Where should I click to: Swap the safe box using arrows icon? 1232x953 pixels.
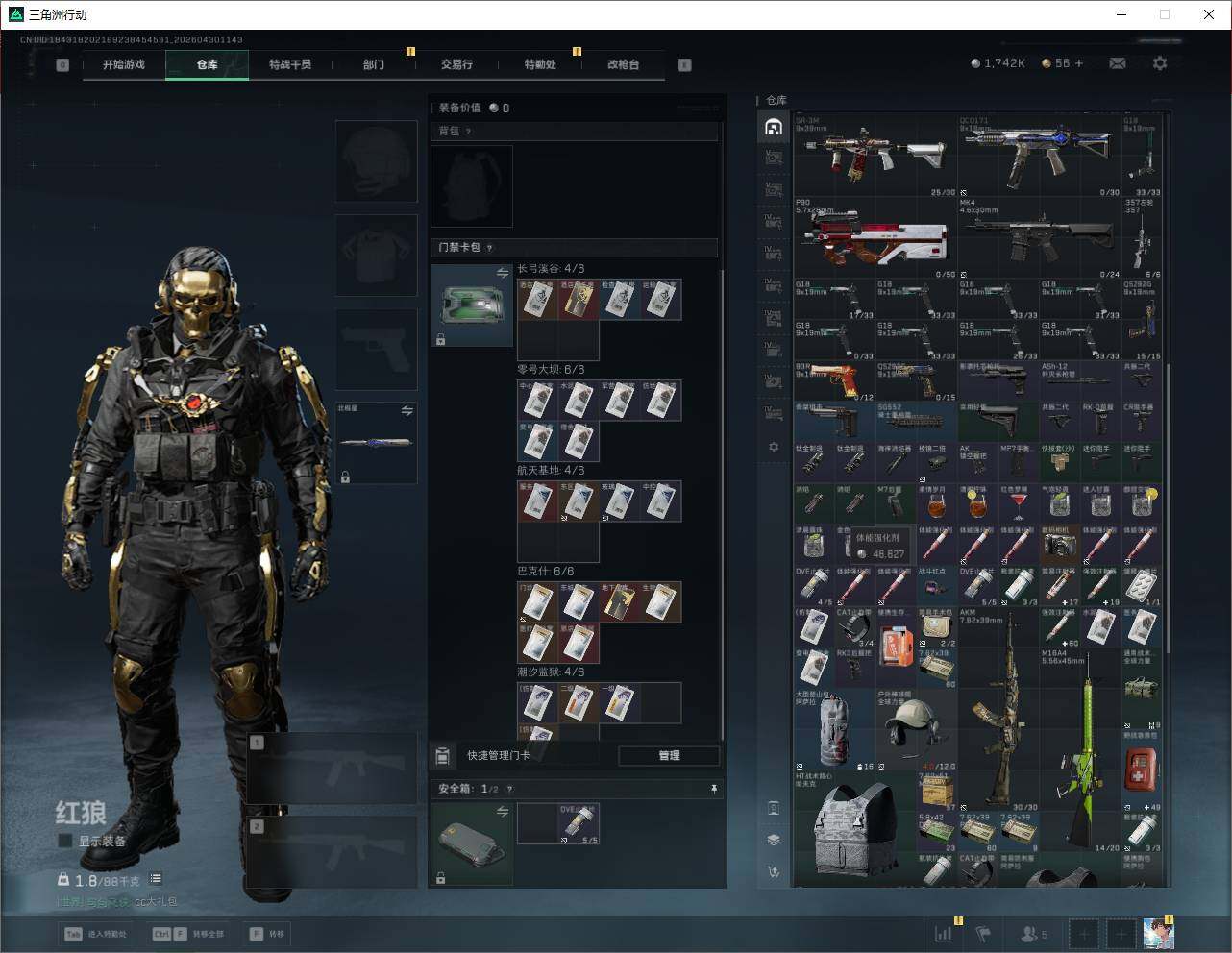coord(502,812)
